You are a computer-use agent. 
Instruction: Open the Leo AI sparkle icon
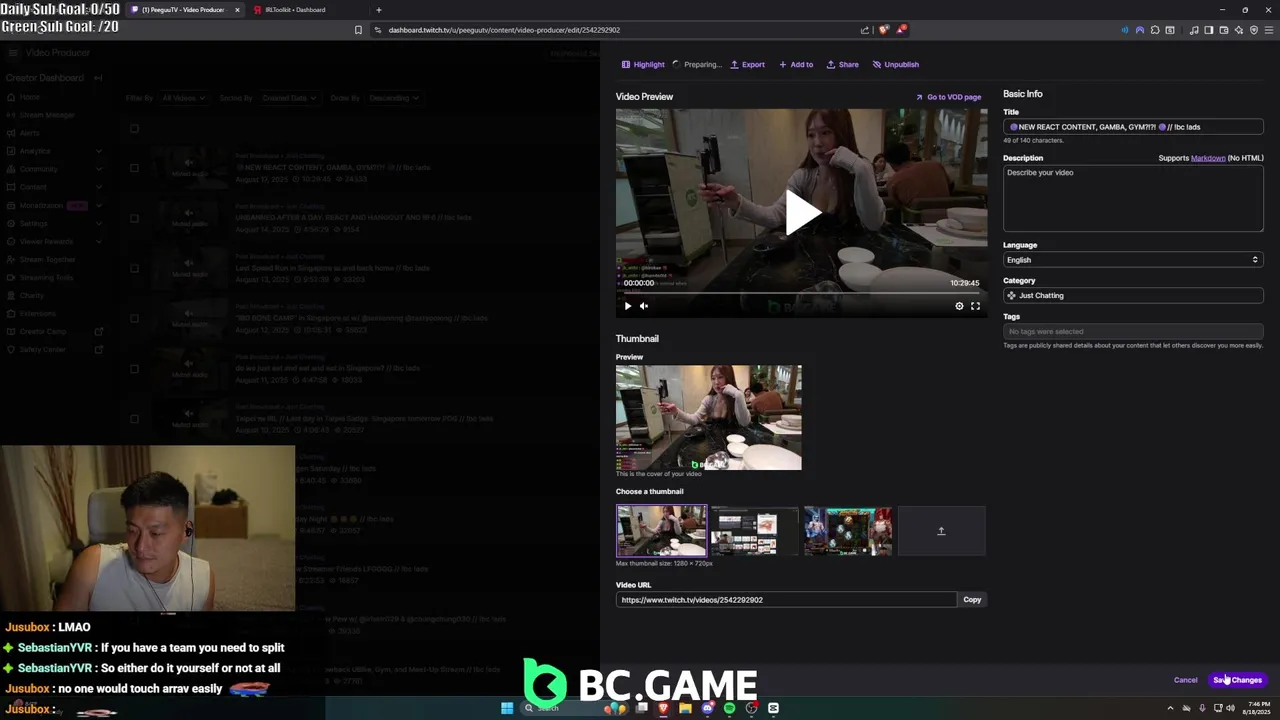click(x=1239, y=30)
